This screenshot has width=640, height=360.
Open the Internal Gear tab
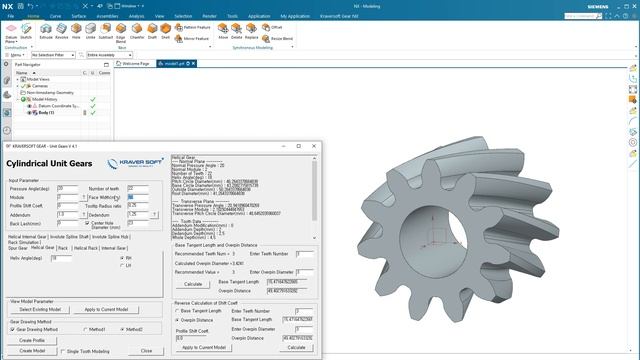tap(113, 248)
